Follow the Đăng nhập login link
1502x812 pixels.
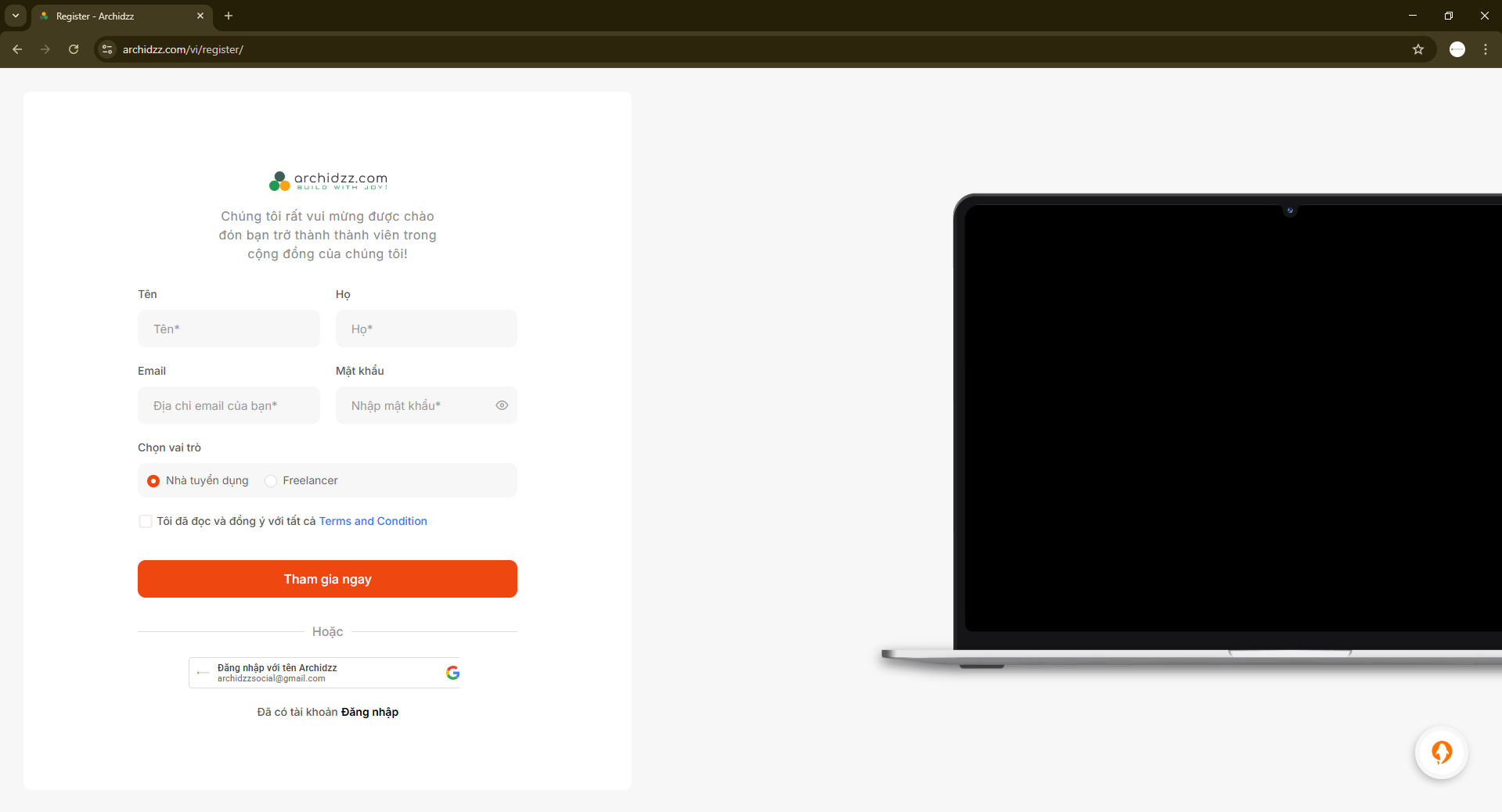click(369, 712)
